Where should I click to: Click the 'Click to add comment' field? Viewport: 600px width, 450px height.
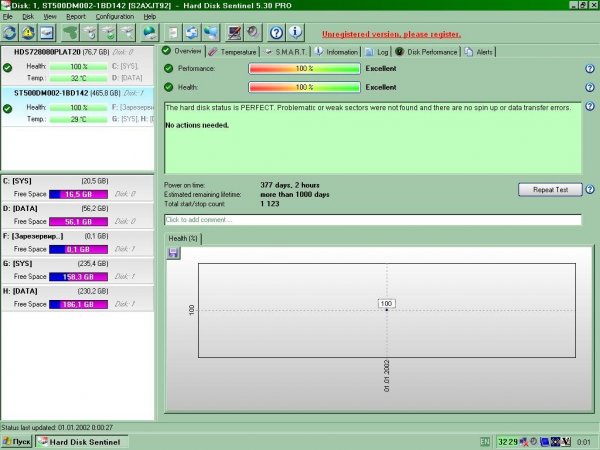point(372,219)
